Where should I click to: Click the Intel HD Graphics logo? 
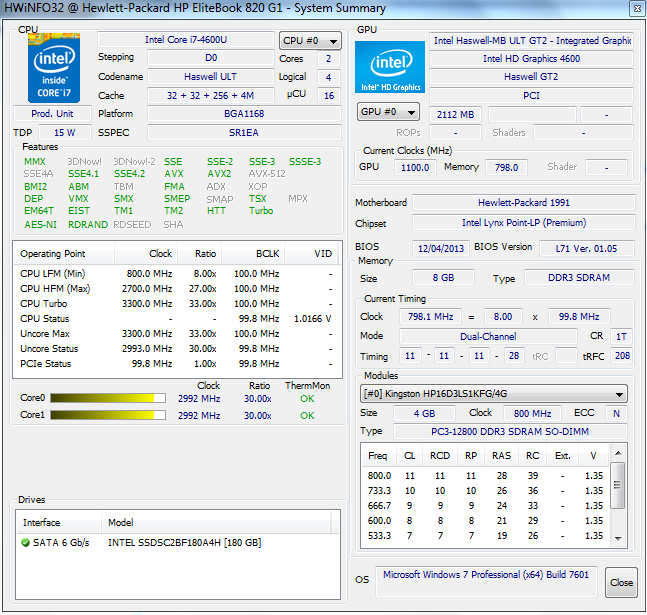(x=390, y=67)
